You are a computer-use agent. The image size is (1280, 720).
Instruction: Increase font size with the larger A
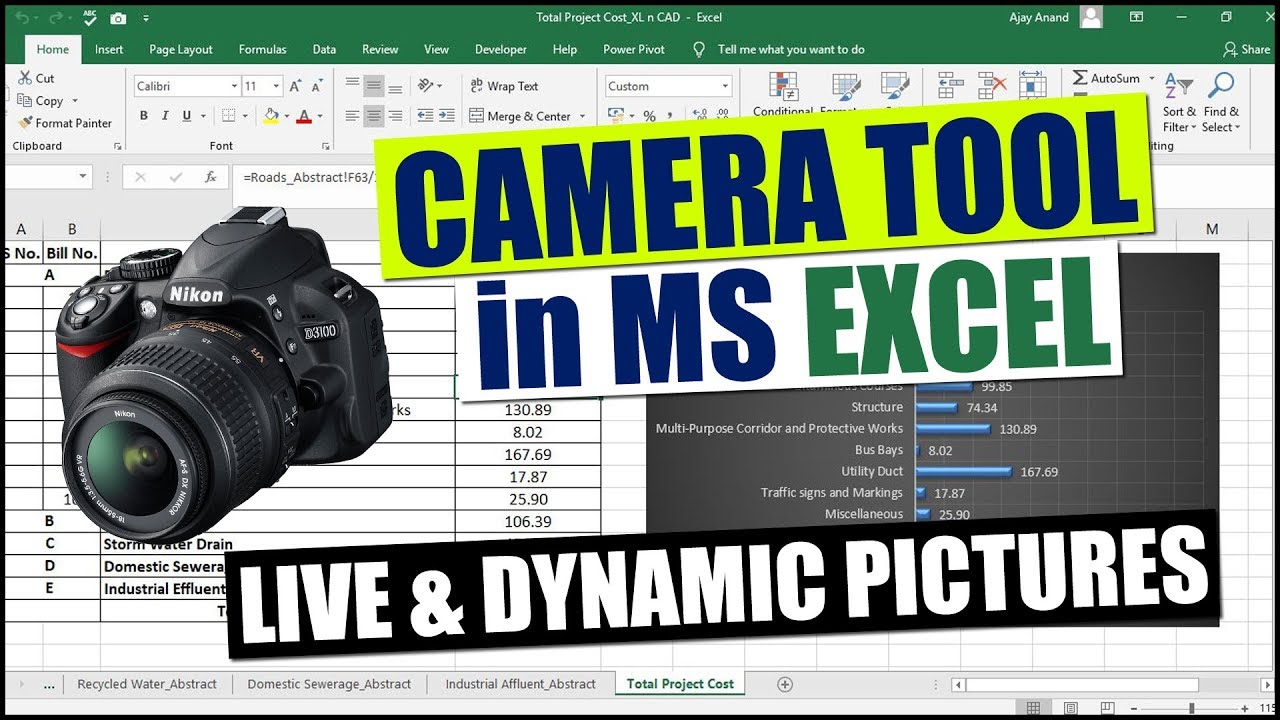(x=295, y=86)
